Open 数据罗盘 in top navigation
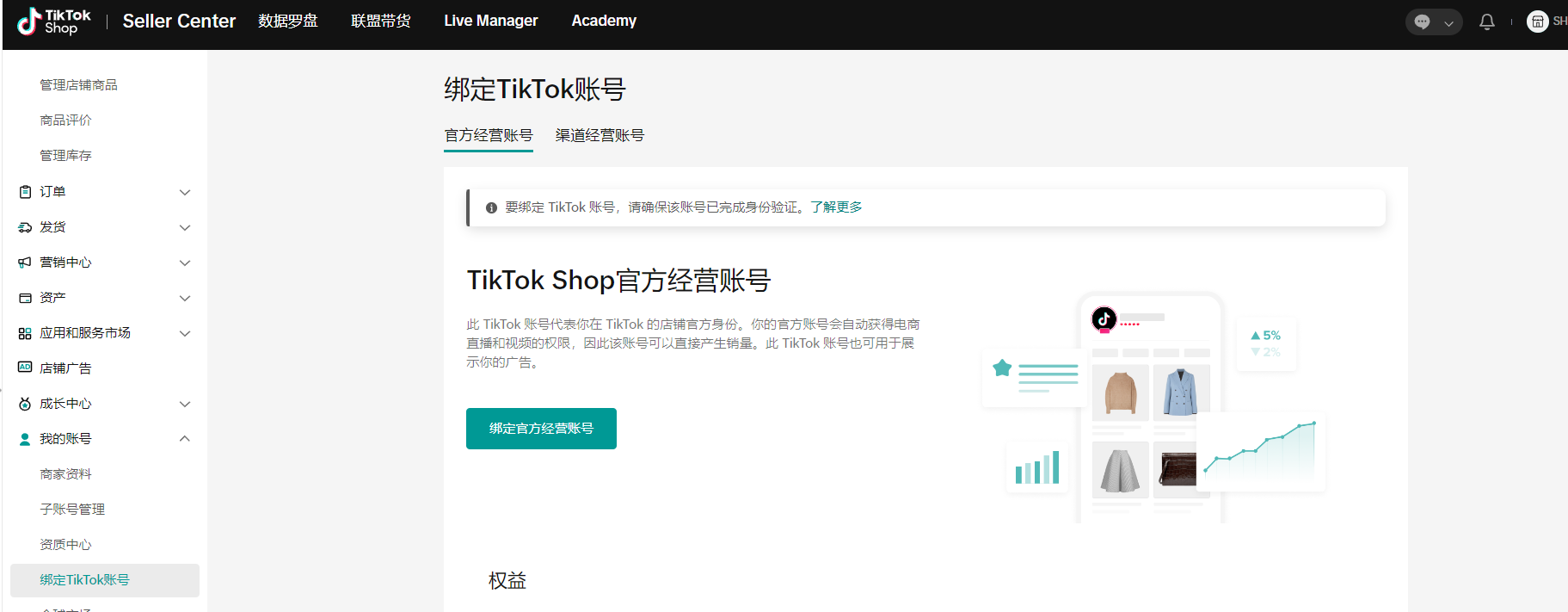Viewport: 1568px width, 612px height. point(288,21)
